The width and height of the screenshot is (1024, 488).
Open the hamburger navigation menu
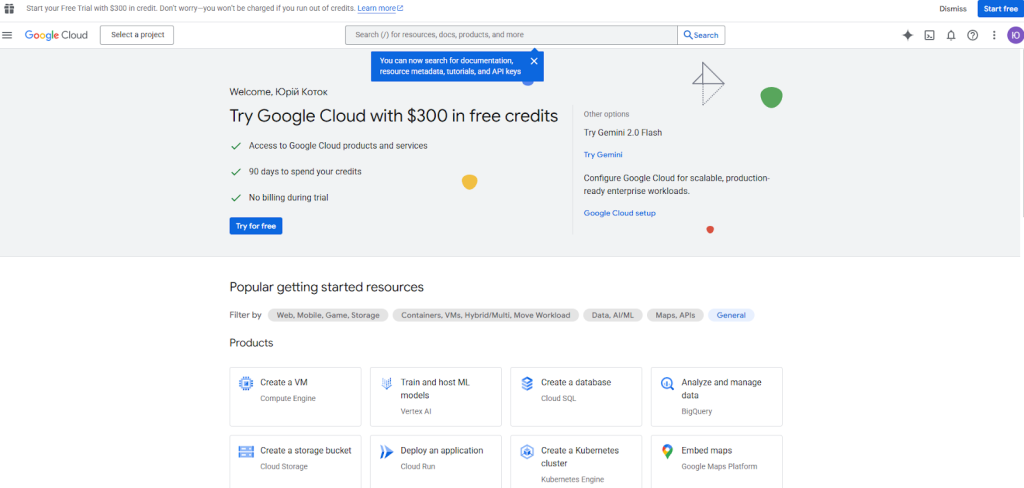(x=8, y=35)
